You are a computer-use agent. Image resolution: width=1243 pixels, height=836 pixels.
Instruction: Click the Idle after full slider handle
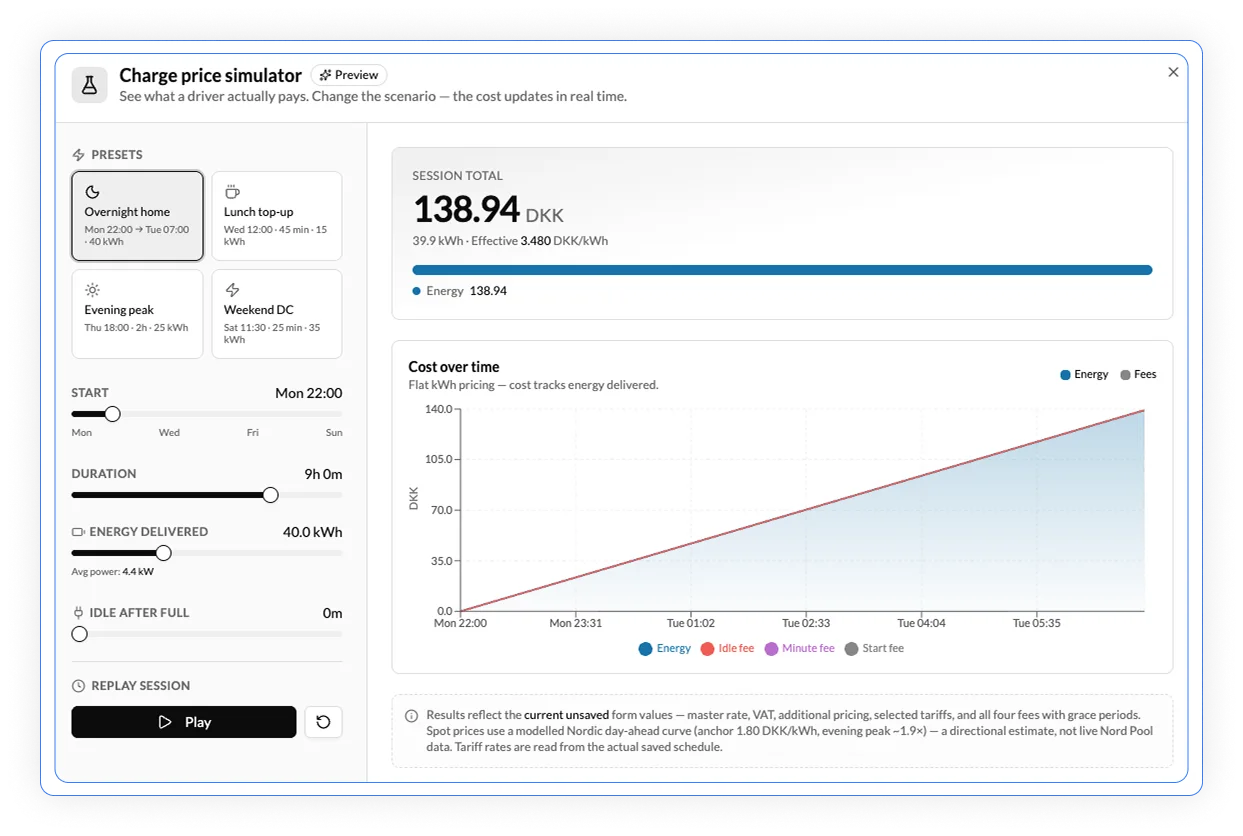click(x=80, y=634)
